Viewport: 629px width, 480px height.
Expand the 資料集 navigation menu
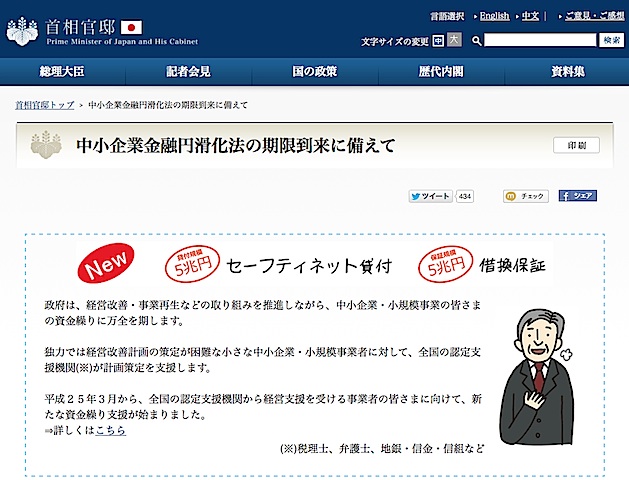pos(566,72)
